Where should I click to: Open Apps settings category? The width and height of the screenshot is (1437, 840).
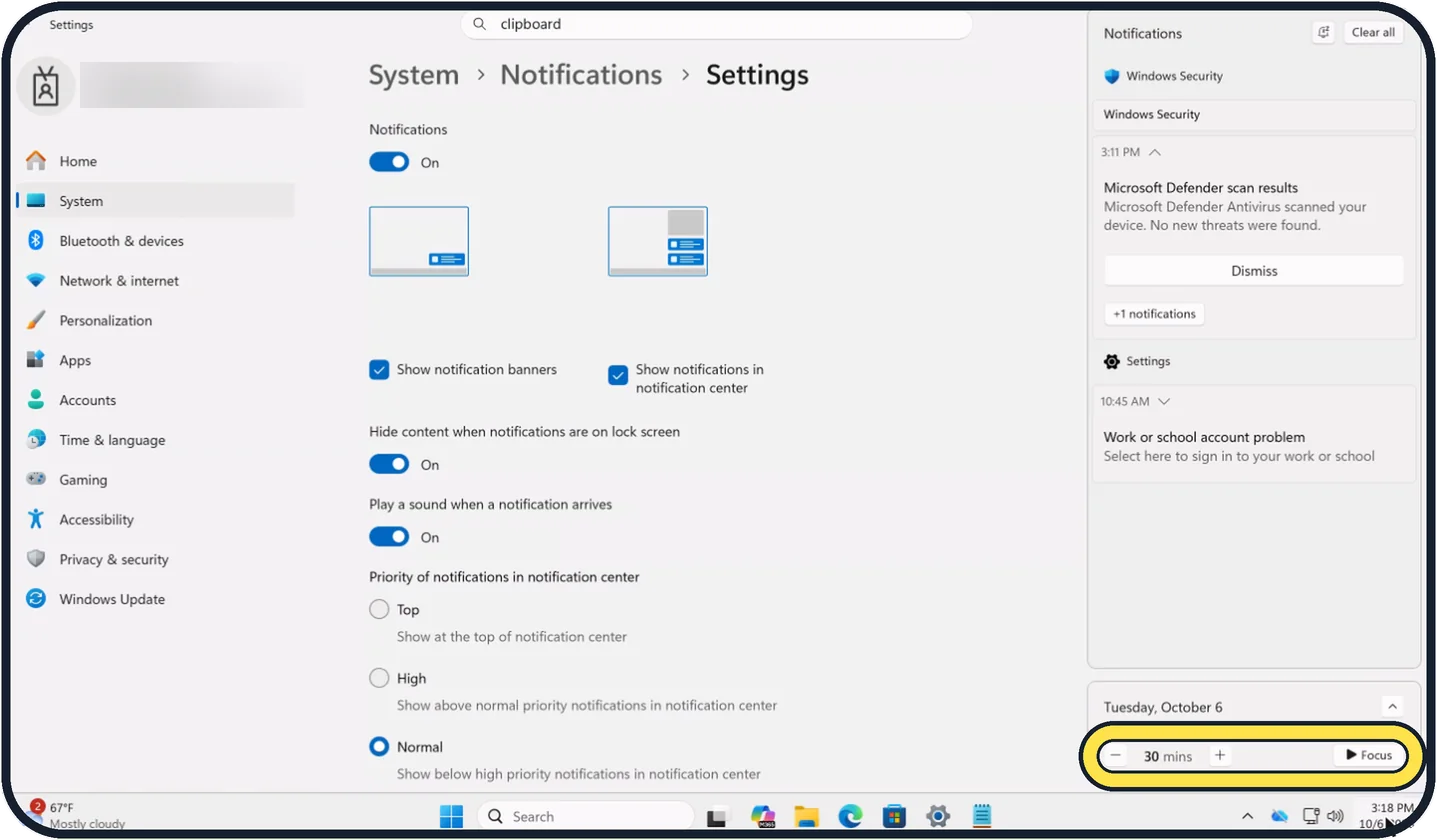(75, 361)
